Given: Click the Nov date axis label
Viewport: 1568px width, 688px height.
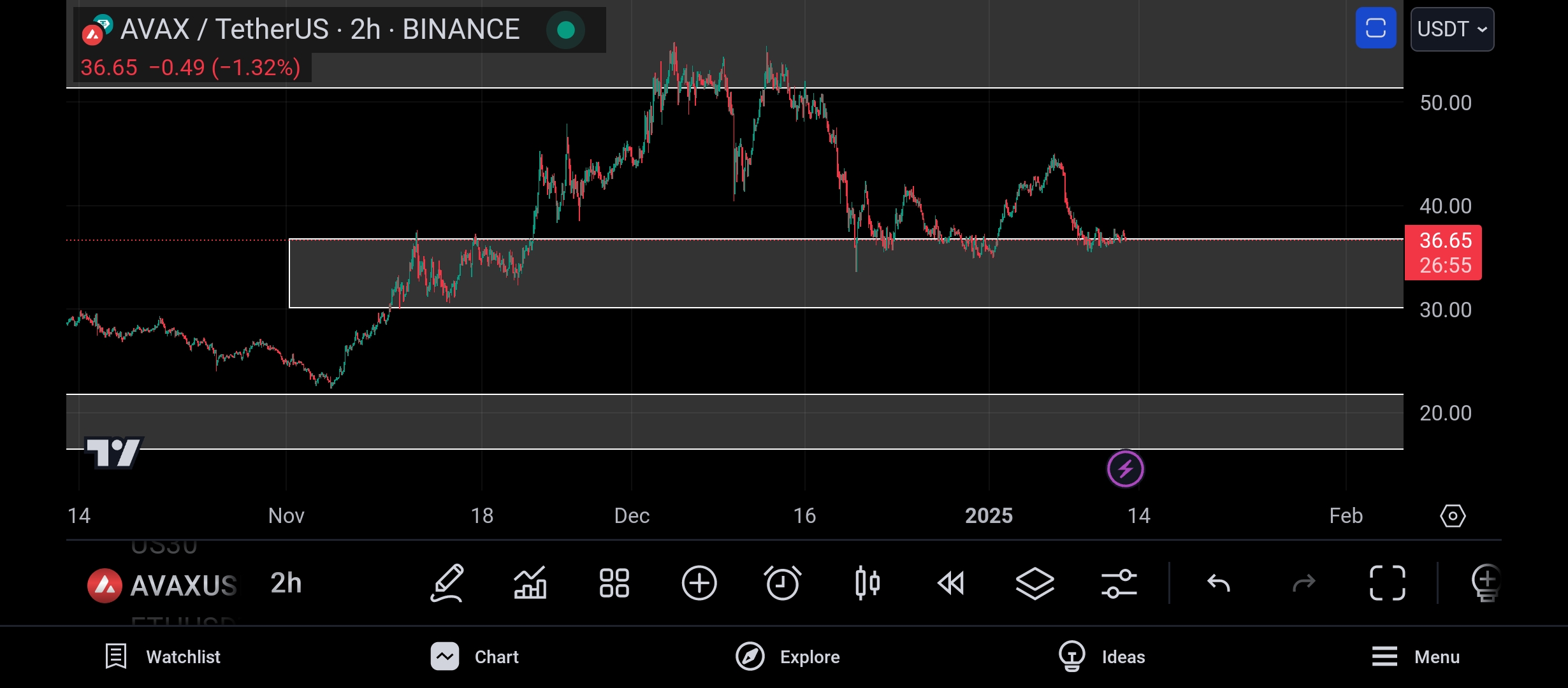Looking at the screenshot, I should (x=286, y=515).
